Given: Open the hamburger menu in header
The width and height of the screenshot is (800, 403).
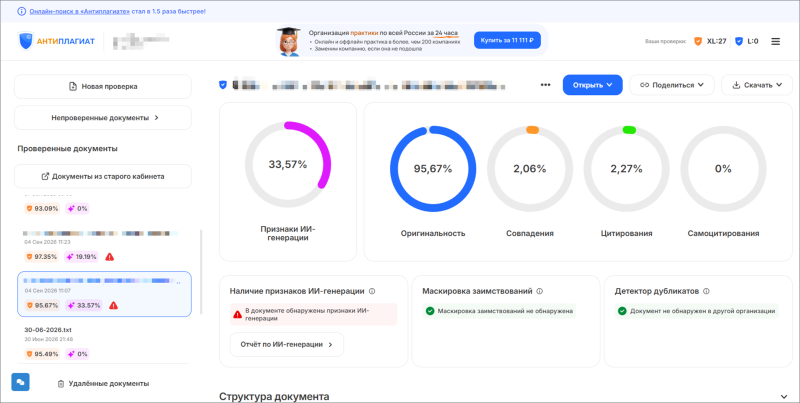Looking at the screenshot, I should click(776, 41).
